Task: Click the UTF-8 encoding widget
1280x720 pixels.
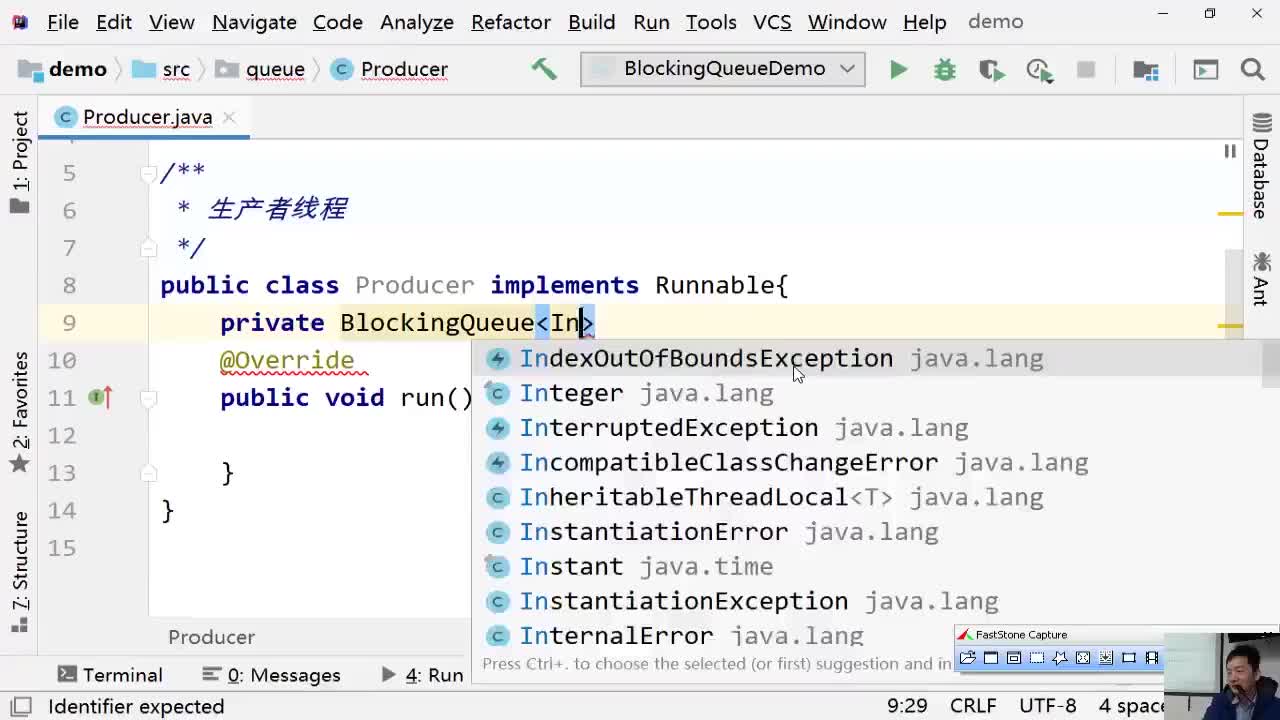Action: click(1047, 706)
